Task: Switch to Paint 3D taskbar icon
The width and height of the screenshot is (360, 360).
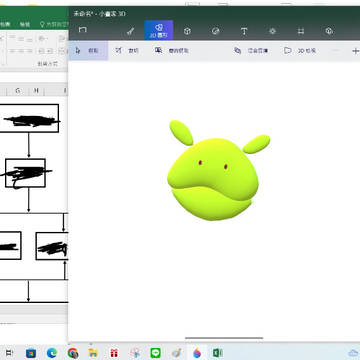Action: click(197, 353)
